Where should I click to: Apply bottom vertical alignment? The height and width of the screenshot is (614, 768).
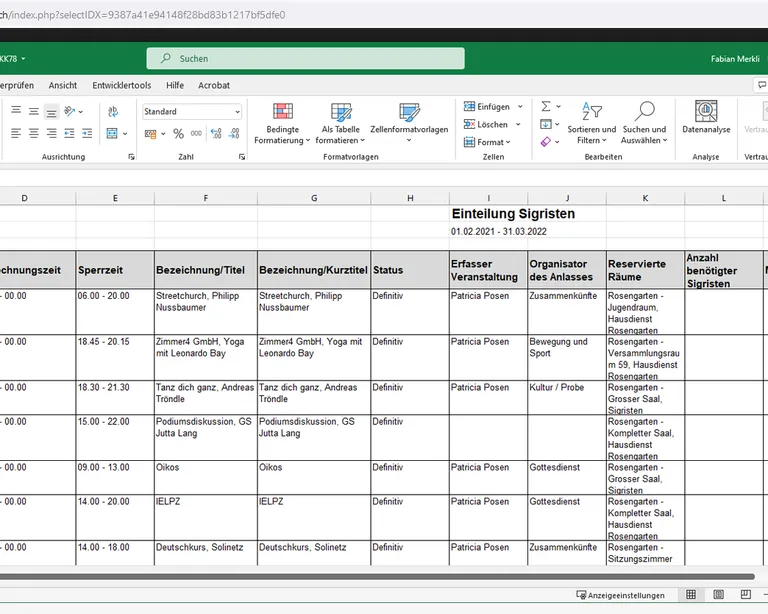(51, 112)
